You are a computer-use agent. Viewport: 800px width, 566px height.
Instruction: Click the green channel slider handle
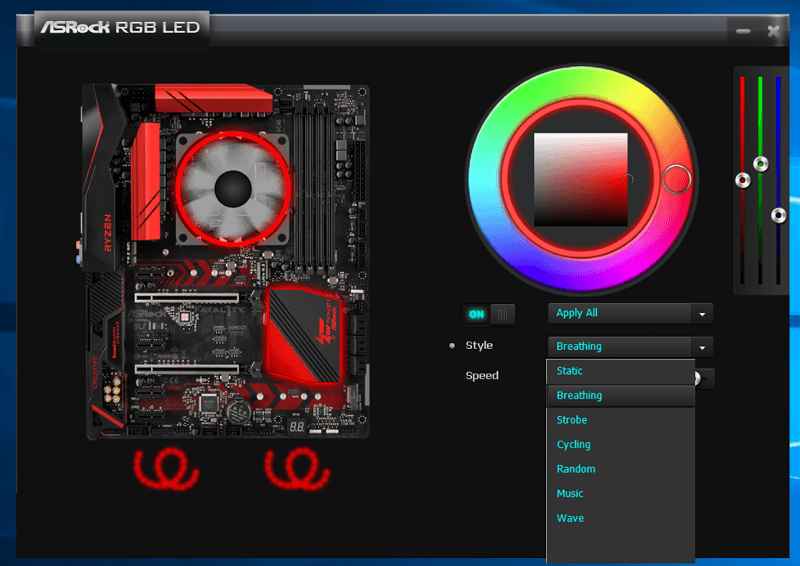click(761, 163)
